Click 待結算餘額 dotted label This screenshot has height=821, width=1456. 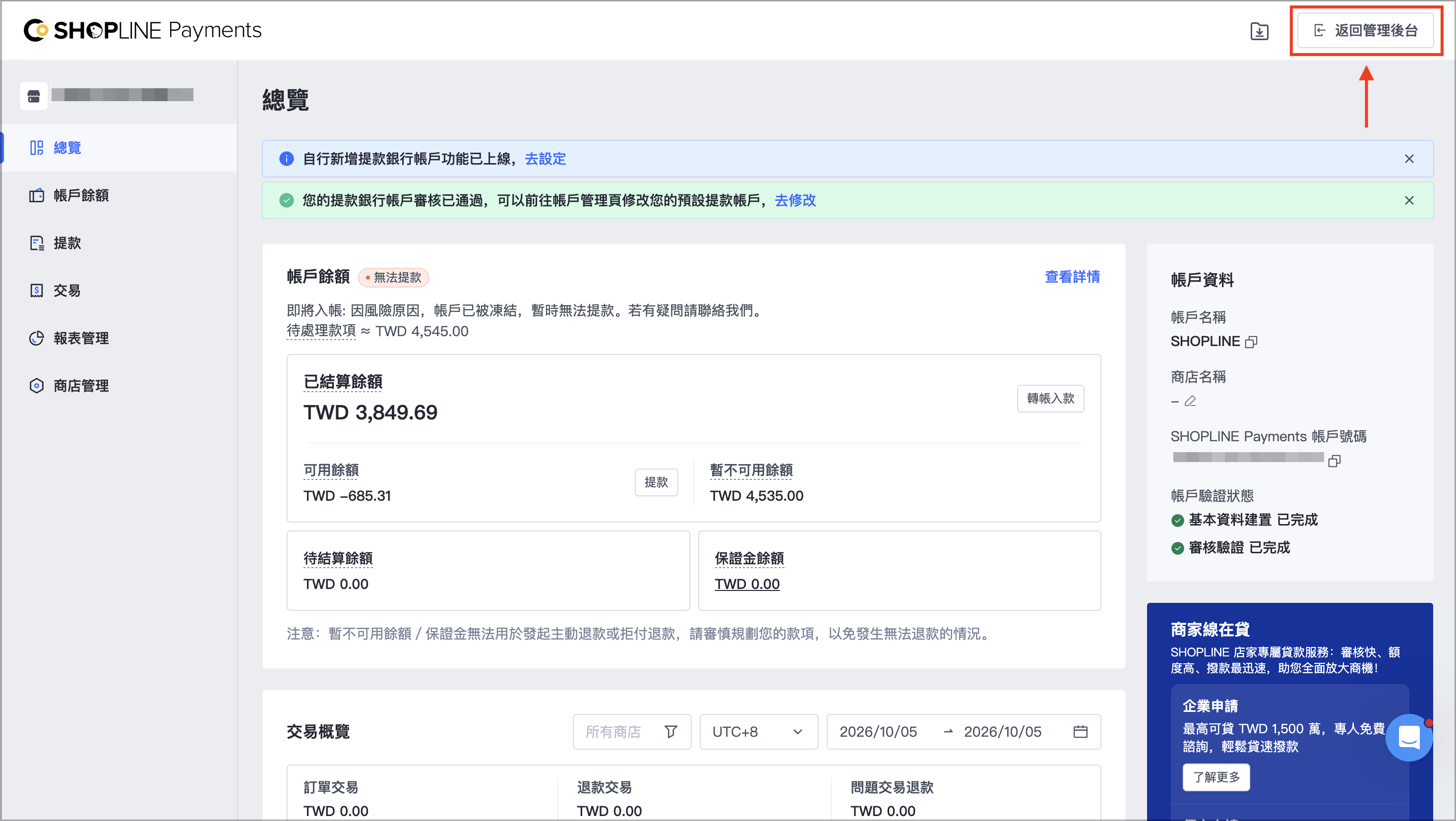(338, 558)
